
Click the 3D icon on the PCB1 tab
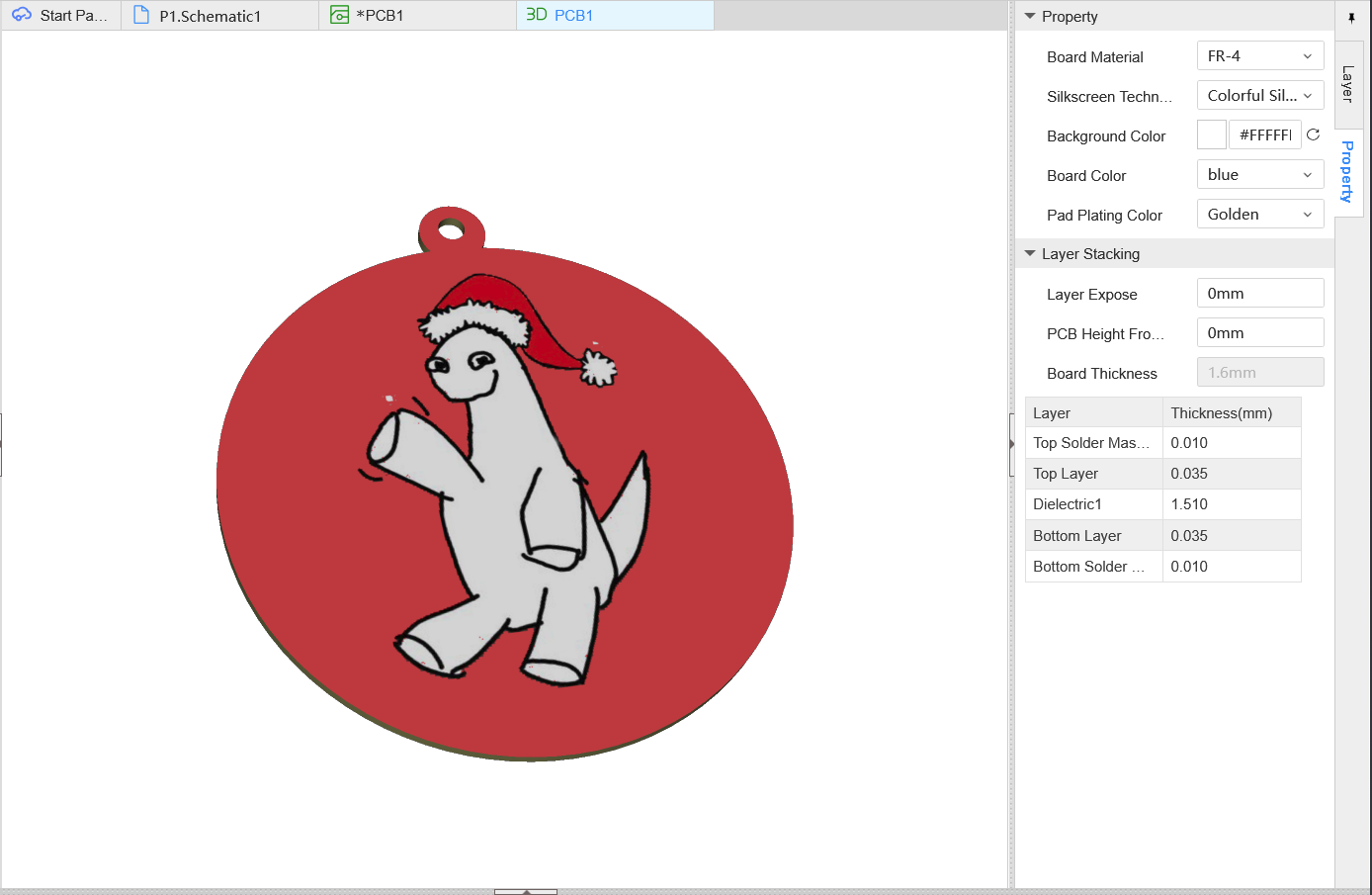(537, 15)
